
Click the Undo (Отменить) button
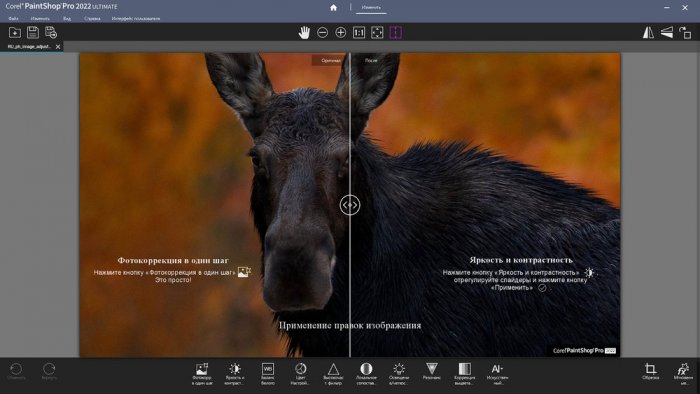[x=16, y=372]
